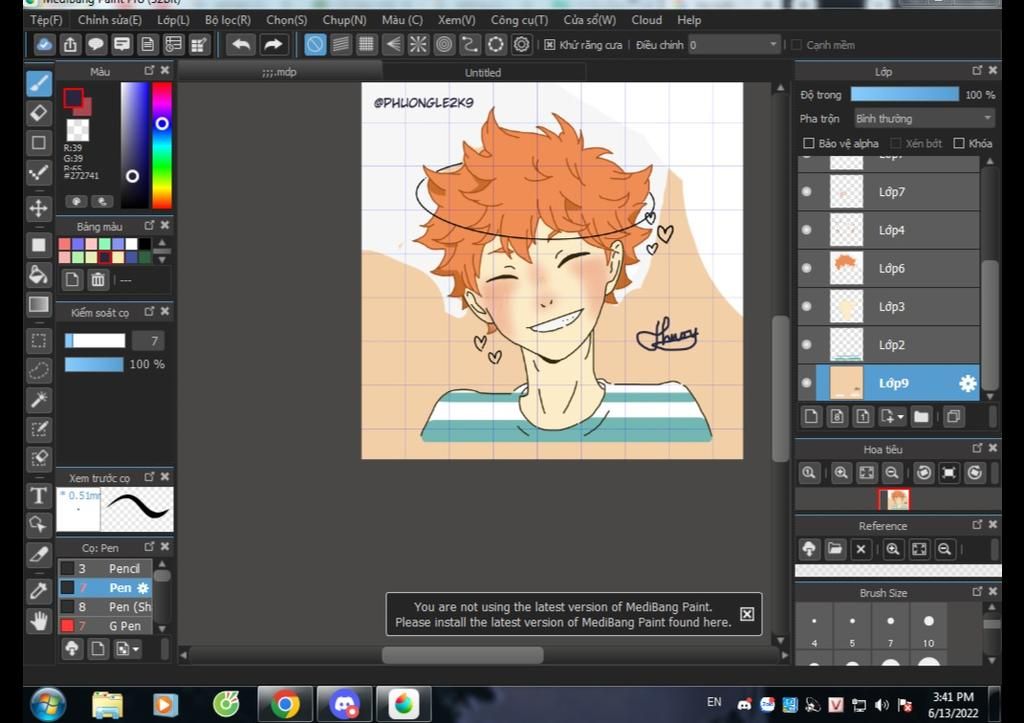1024x723 pixels.
Task: Select the G Pen brush
Action: [106, 626]
